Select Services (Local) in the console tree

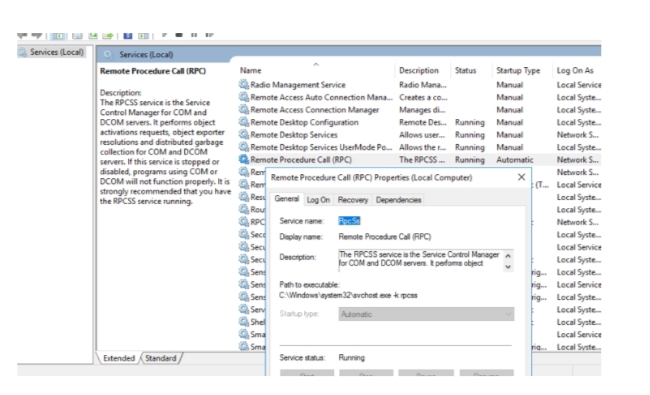coord(56,52)
